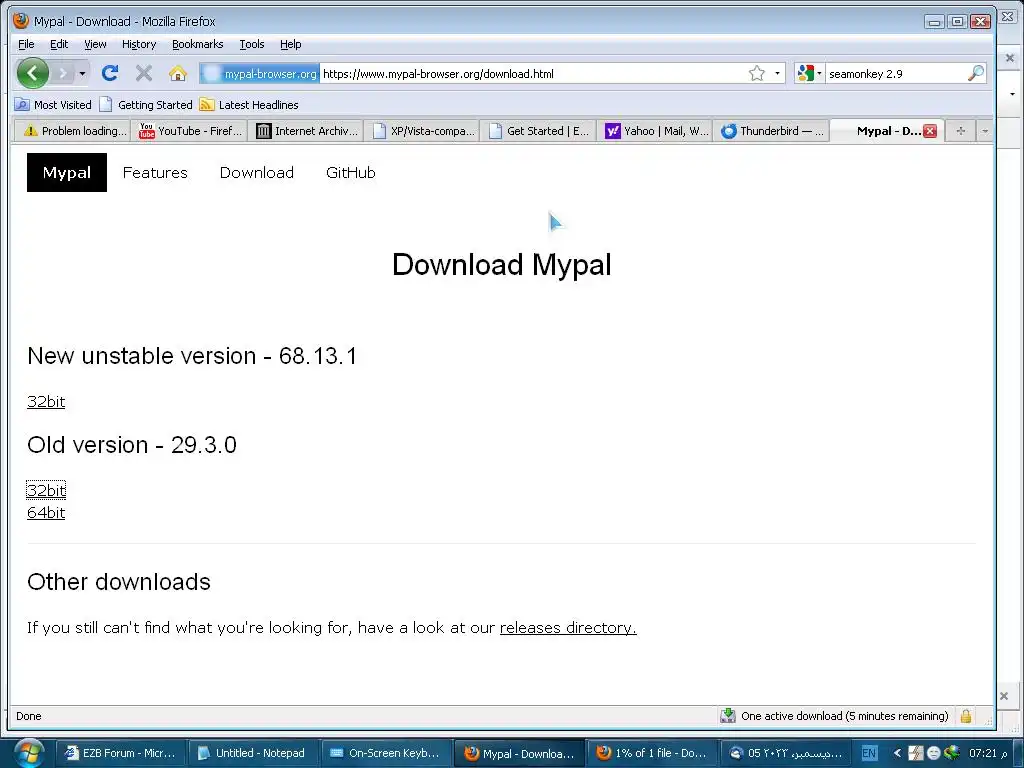This screenshot has height=768, width=1024.
Task: Click the Mypal logo nav button
Action: pos(67,172)
